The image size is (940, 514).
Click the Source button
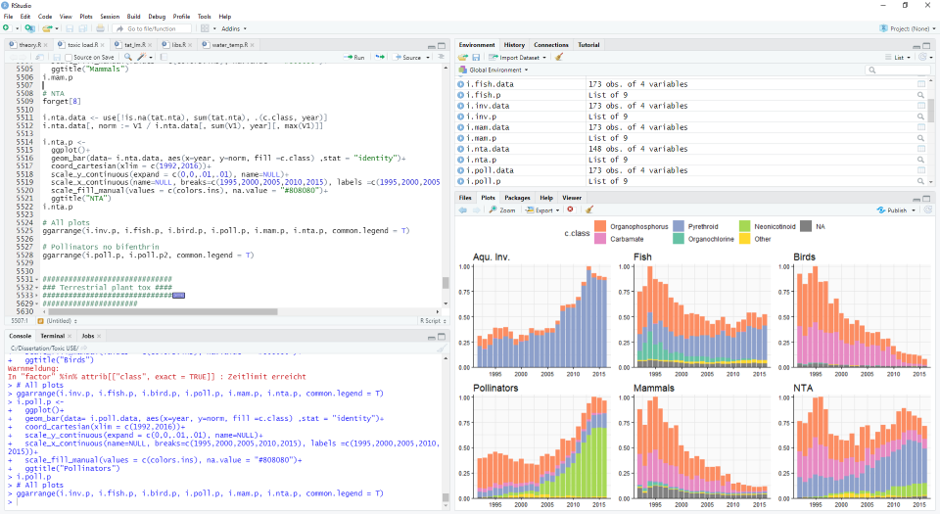click(408, 58)
